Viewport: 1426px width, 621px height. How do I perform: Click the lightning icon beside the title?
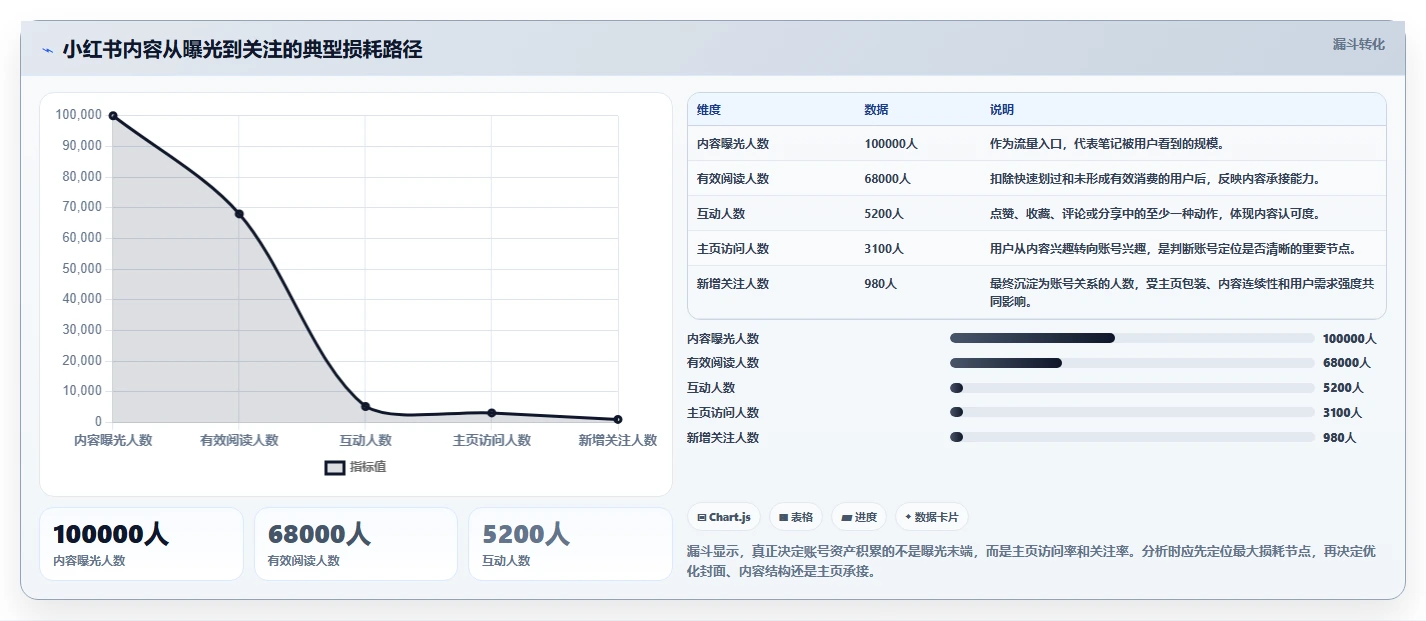[x=47, y=50]
